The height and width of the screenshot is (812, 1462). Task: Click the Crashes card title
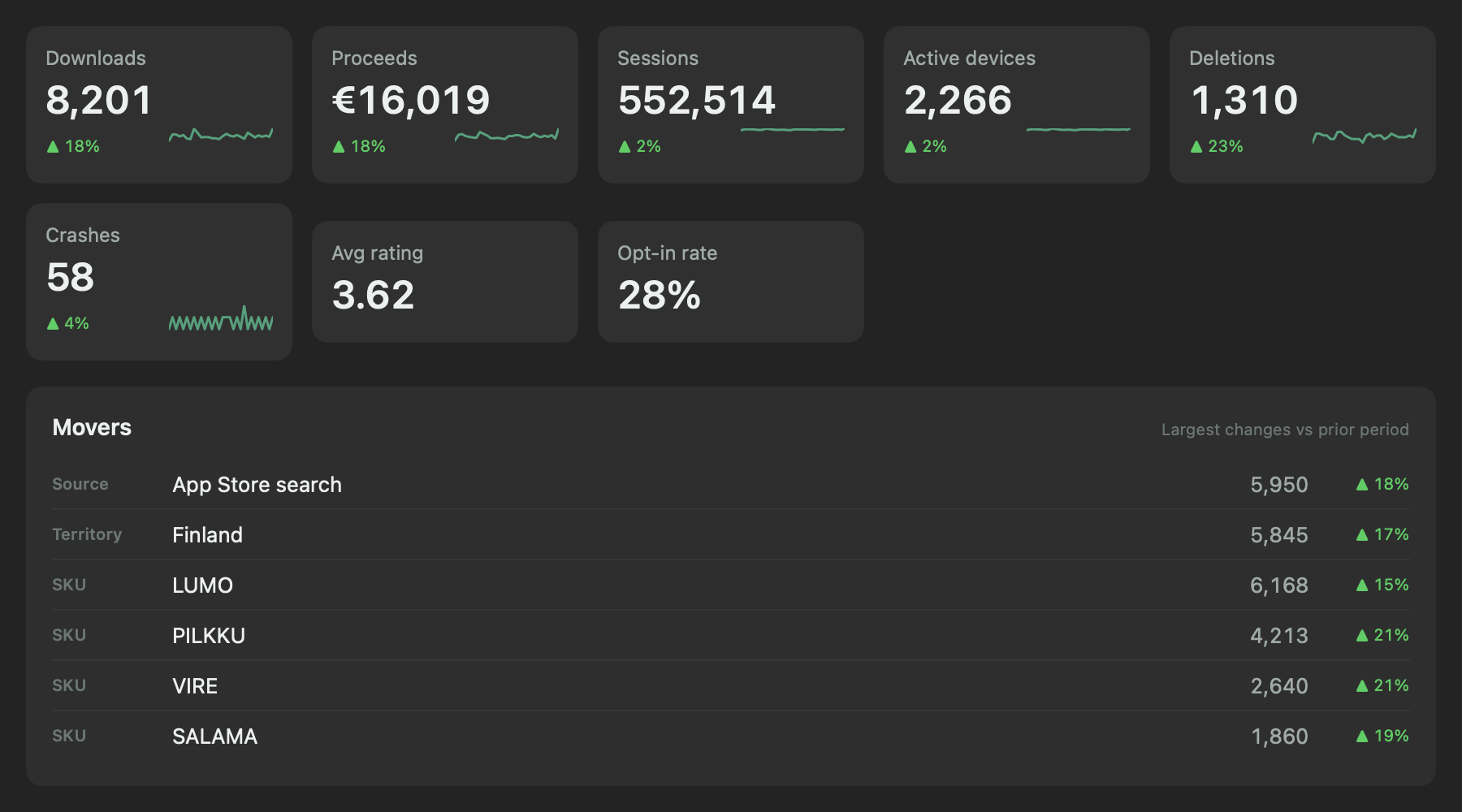point(83,235)
